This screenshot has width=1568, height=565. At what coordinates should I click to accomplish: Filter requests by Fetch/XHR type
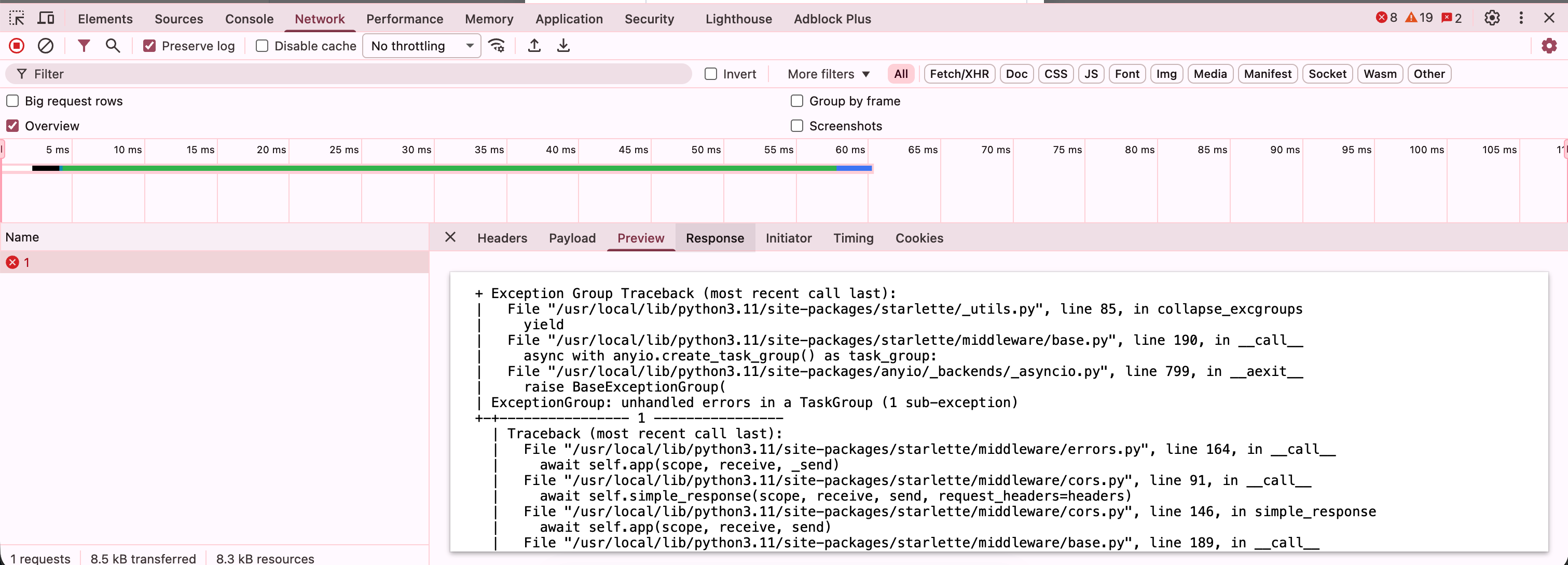(959, 74)
